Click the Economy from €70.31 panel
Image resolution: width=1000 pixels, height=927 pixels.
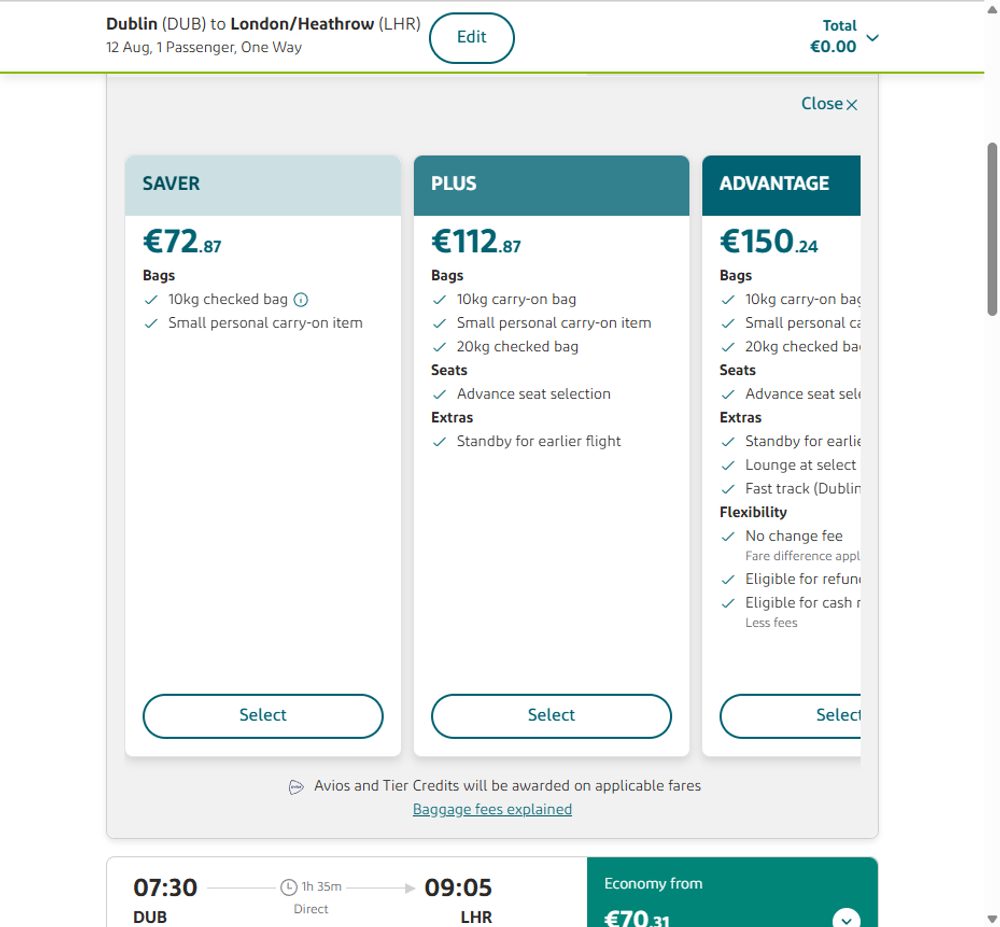coord(732,892)
